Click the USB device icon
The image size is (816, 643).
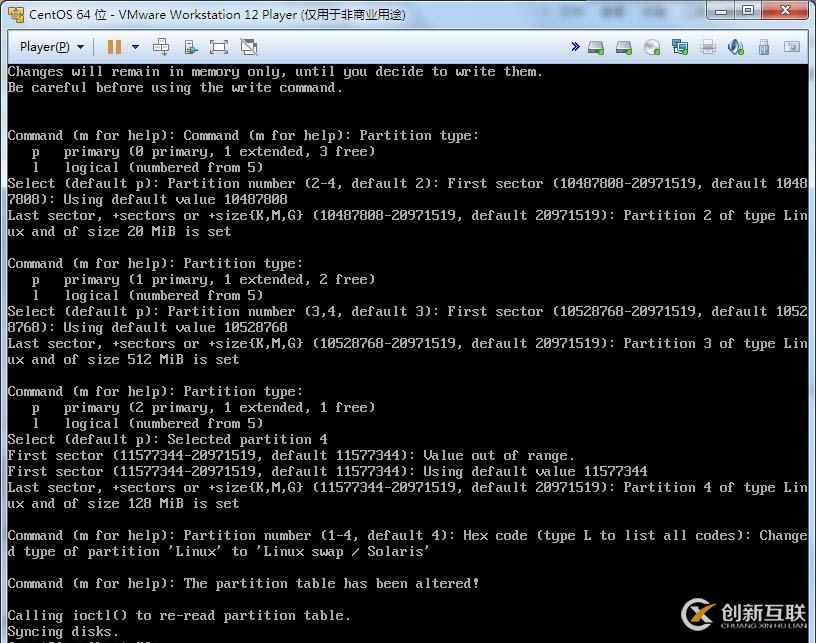coord(763,47)
